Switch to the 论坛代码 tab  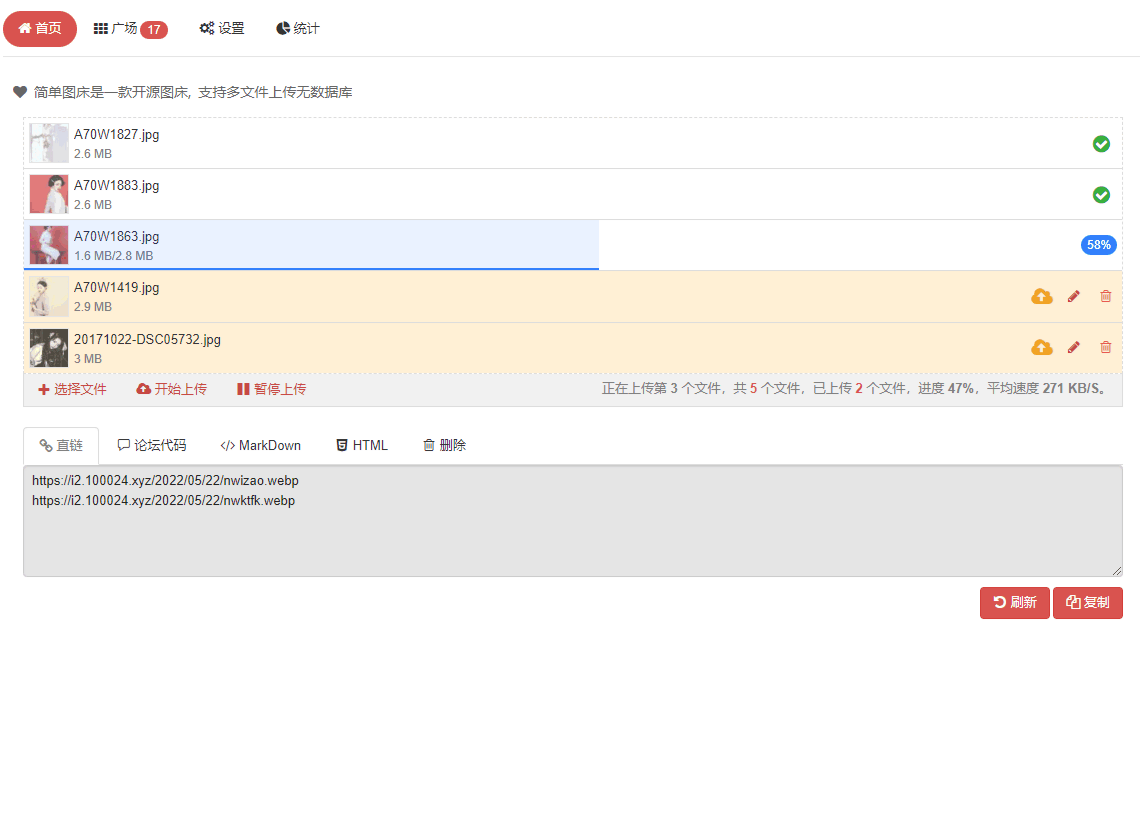(151, 444)
